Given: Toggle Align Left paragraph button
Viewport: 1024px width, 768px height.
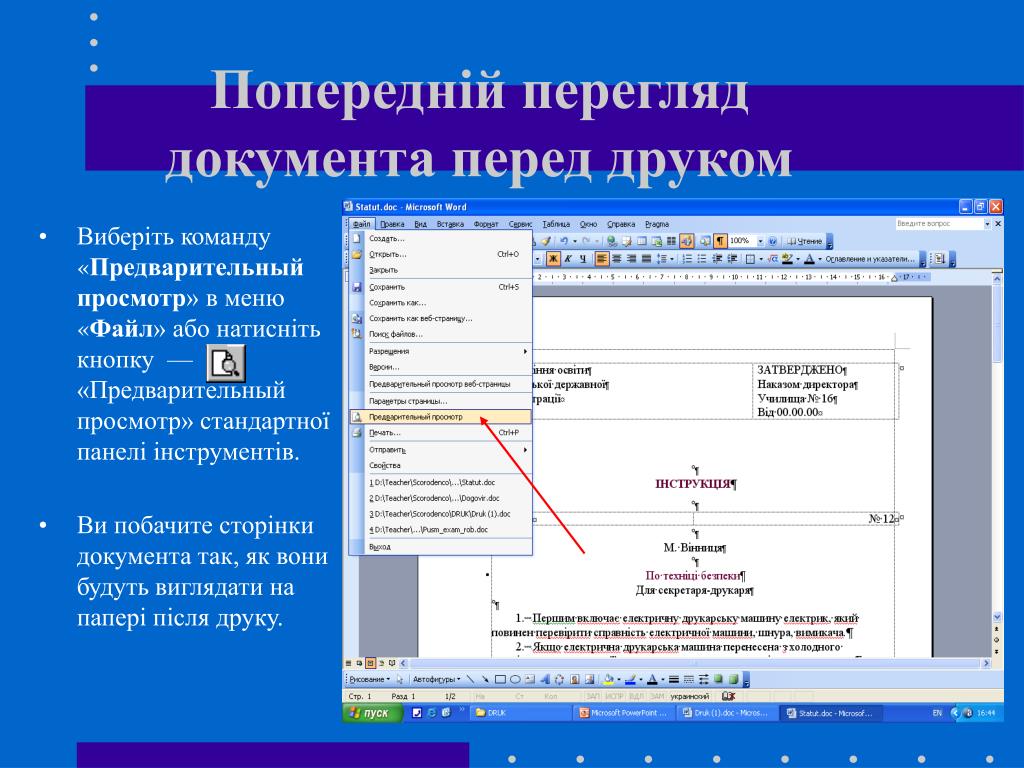Looking at the screenshot, I should click(x=601, y=259).
